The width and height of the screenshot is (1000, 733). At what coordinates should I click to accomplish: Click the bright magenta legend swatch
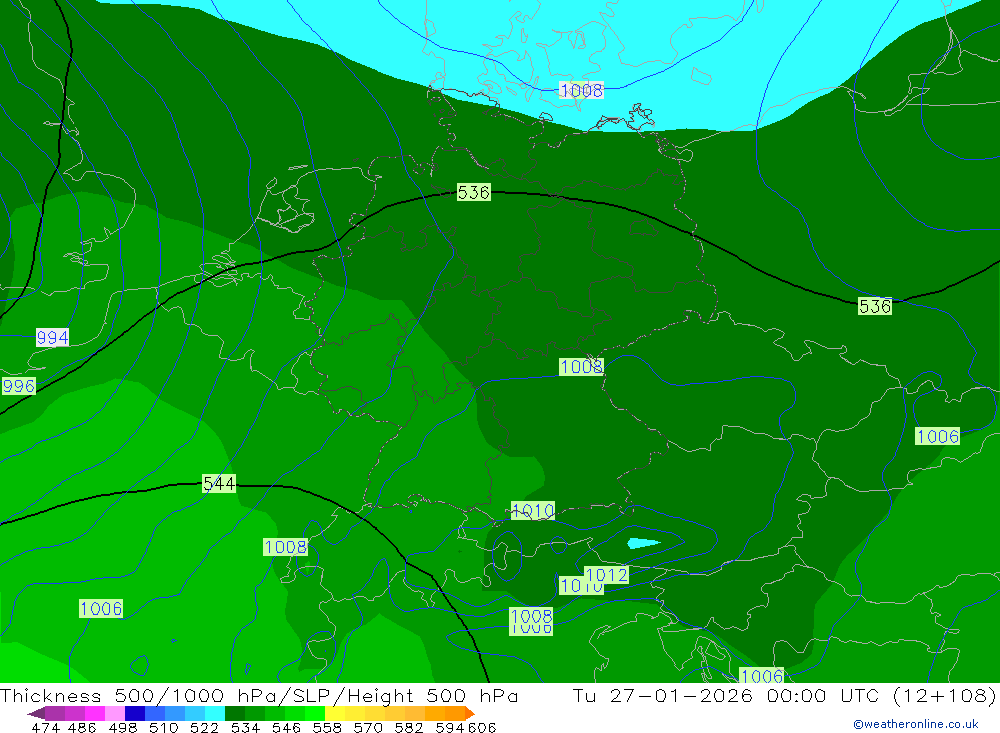coord(95,713)
